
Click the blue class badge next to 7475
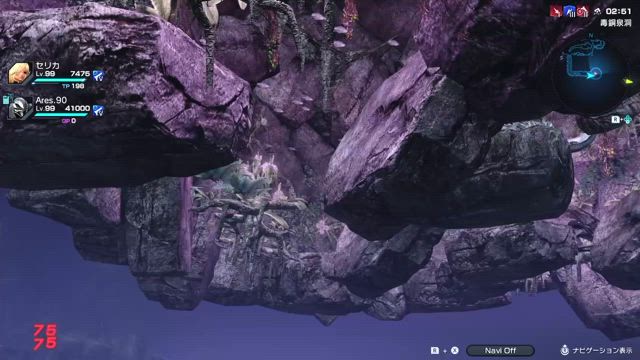(x=98, y=75)
